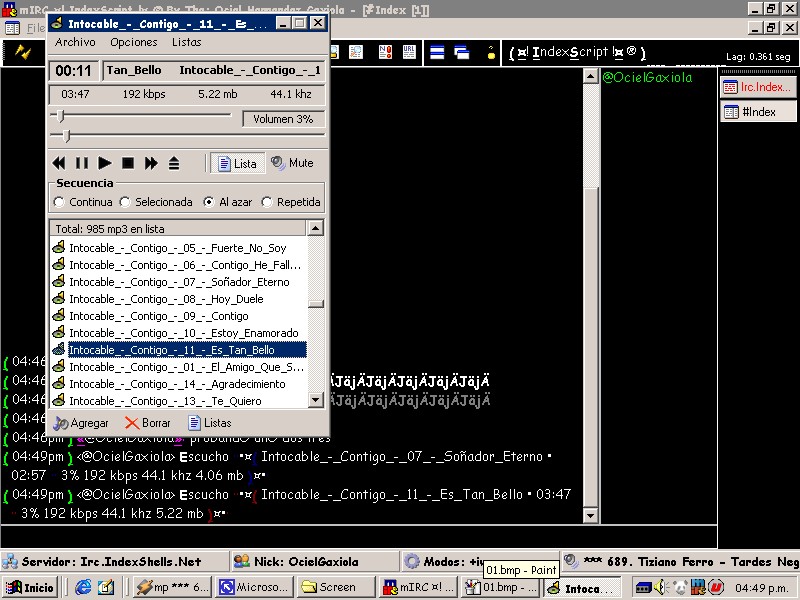Select Repetida sequence mode
800x600 pixels.
coord(267,202)
